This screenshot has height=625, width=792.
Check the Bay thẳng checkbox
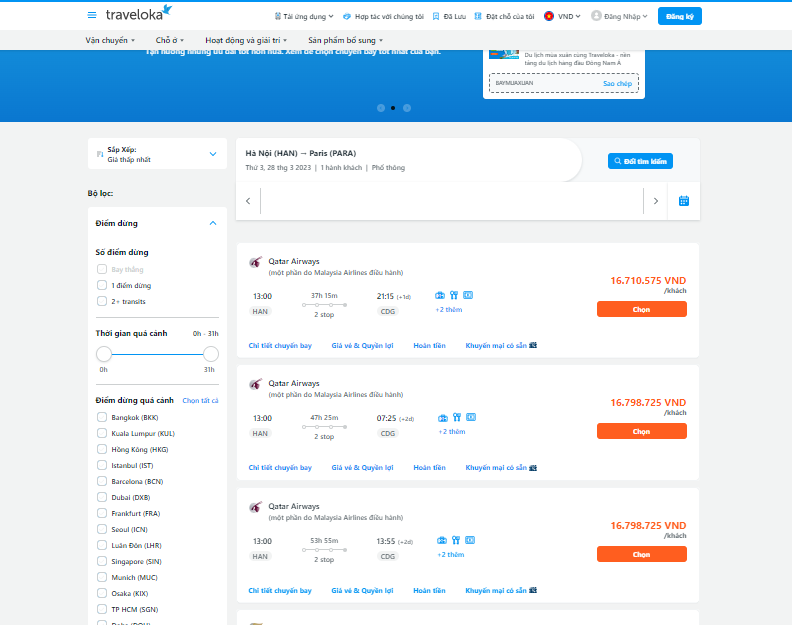pyautogui.click(x=102, y=269)
